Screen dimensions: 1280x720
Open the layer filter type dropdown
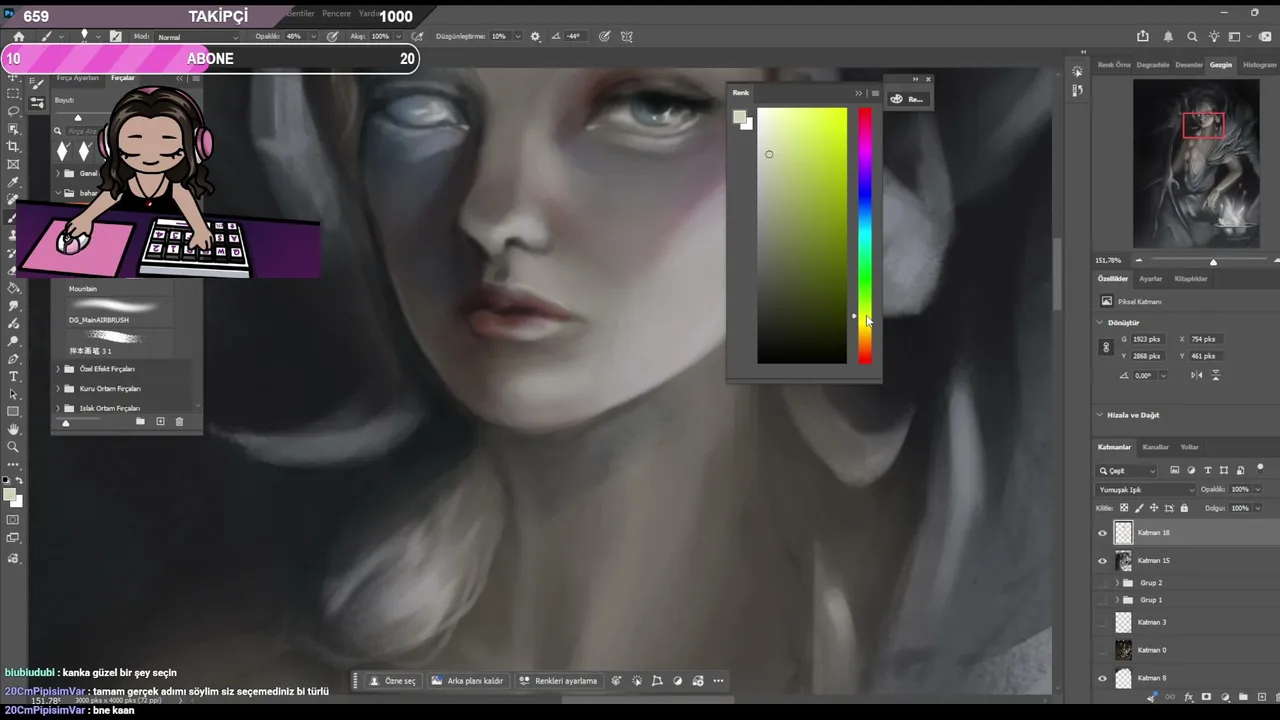(1127, 471)
